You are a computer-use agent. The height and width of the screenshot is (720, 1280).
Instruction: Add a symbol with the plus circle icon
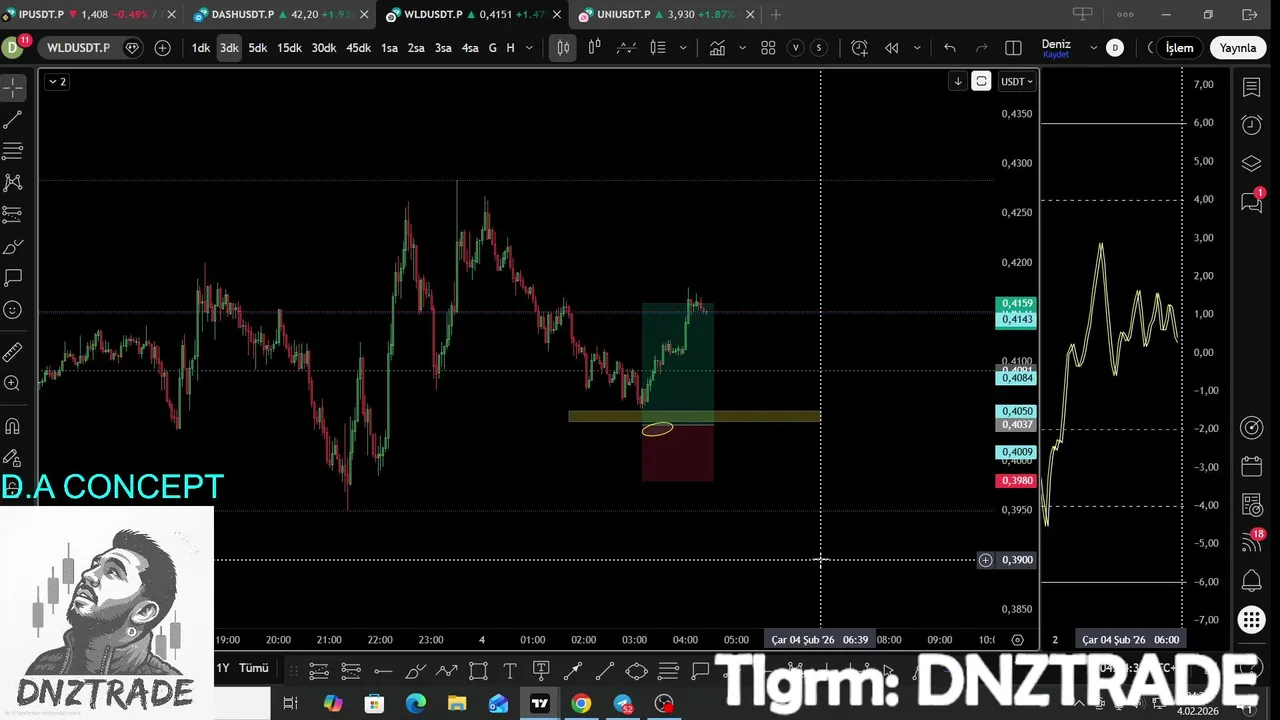[162, 48]
